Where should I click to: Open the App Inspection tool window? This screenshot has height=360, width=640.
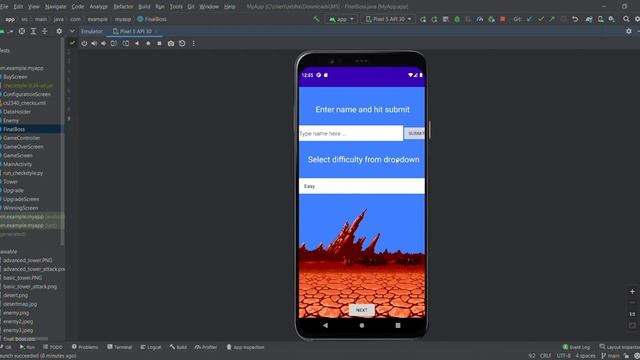[245, 347]
